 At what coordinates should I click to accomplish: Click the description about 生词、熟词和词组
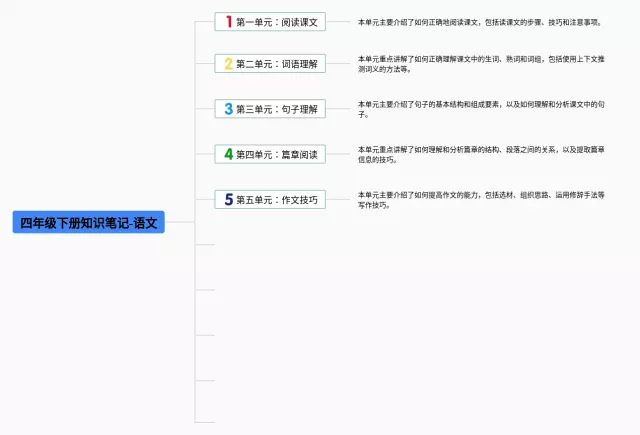coord(480,64)
